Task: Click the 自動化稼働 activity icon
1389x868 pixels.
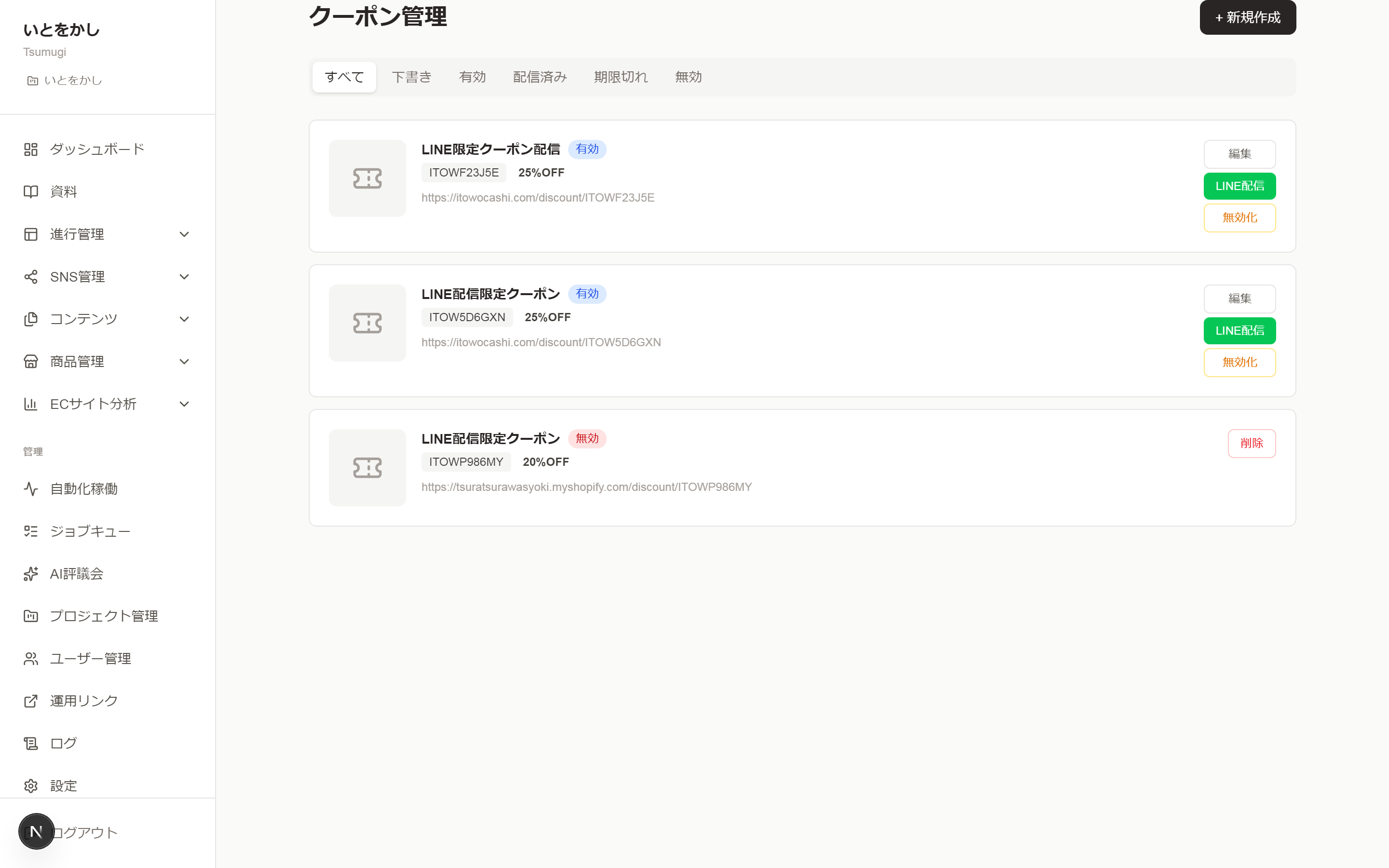Action: click(x=30, y=489)
